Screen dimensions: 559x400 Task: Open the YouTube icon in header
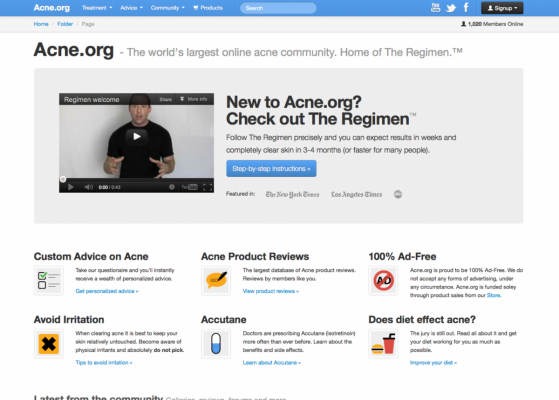click(x=435, y=7)
